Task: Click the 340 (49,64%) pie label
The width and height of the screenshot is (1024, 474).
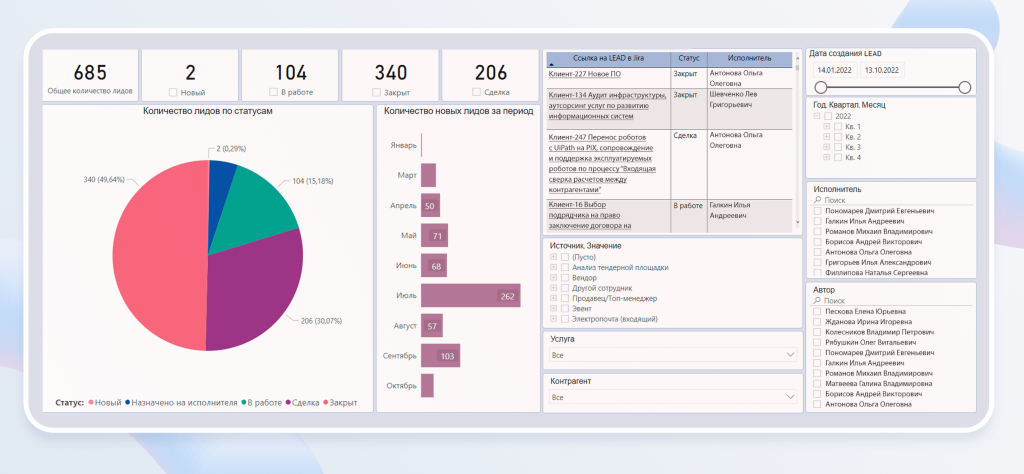Action: tap(103, 179)
